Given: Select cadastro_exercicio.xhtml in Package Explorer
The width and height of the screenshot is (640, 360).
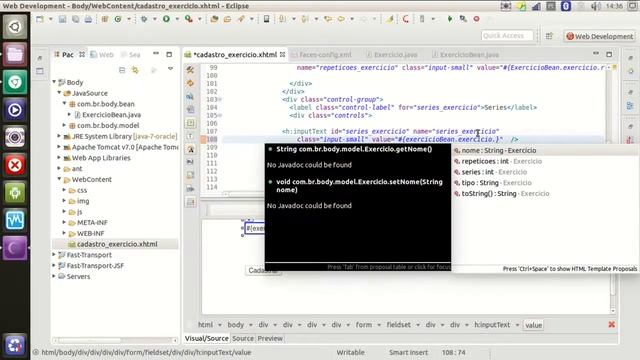Looking at the screenshot, I should coord(117,244).
